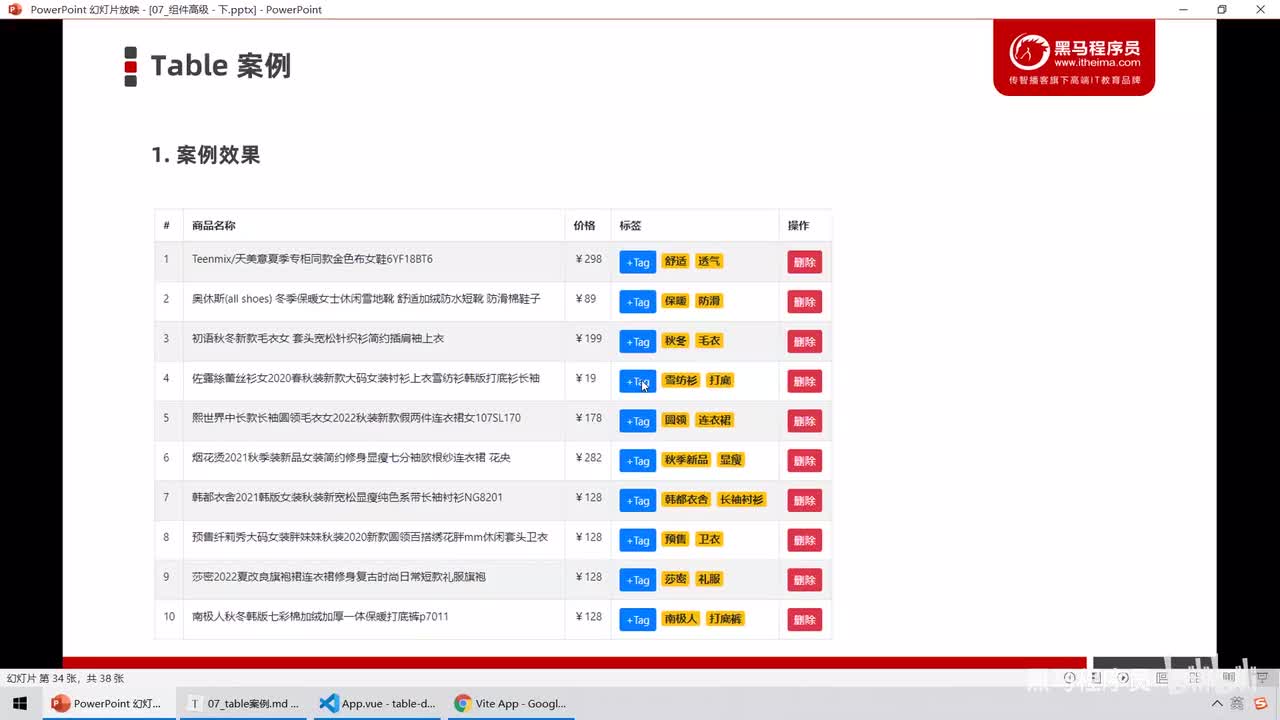Click +Tag for the 烟花烫 row

click(x=637, y=461)
